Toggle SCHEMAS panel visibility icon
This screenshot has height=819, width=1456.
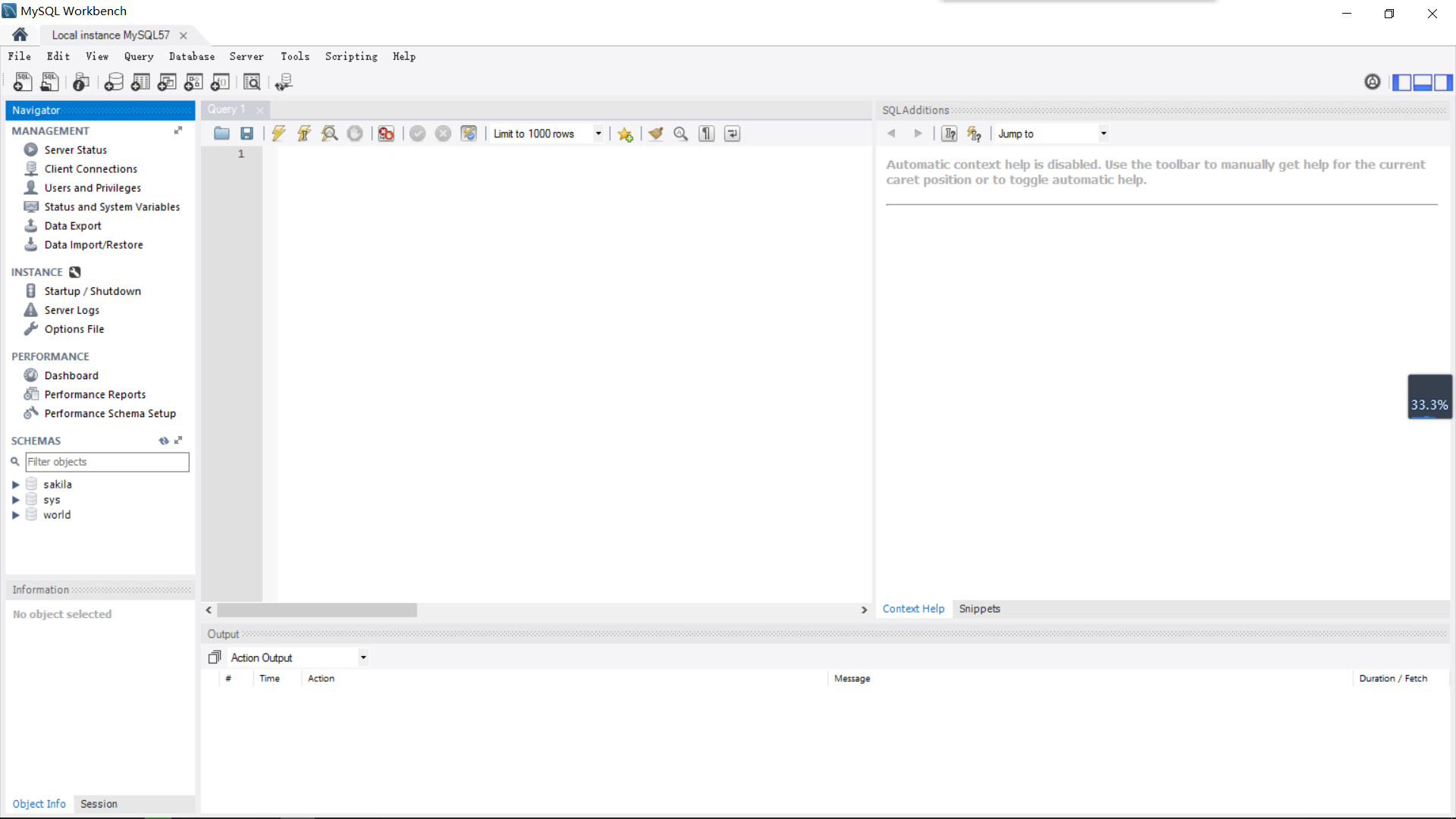pyautogui.click(x=179, y=441)
